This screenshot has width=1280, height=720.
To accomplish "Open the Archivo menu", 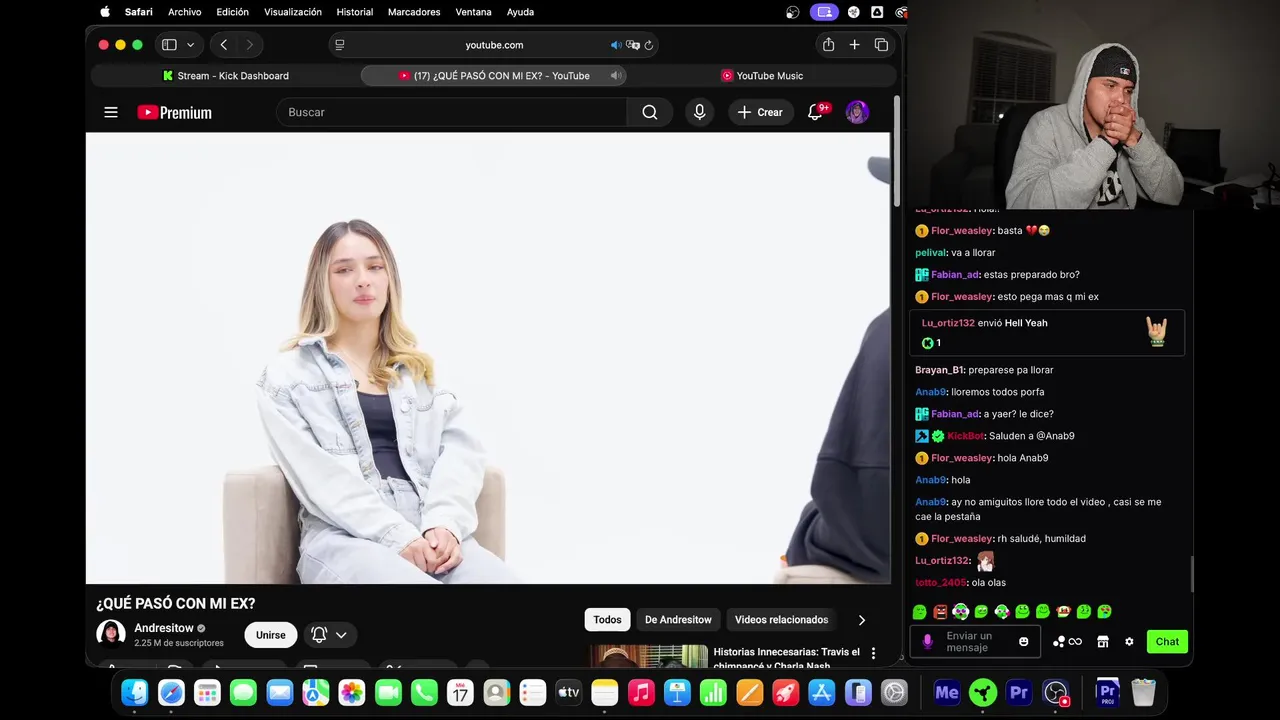I will pos(184,12).
